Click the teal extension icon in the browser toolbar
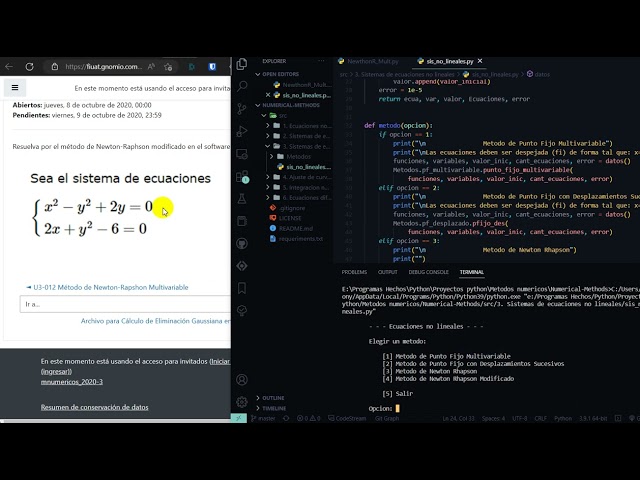 coord(192,67)
